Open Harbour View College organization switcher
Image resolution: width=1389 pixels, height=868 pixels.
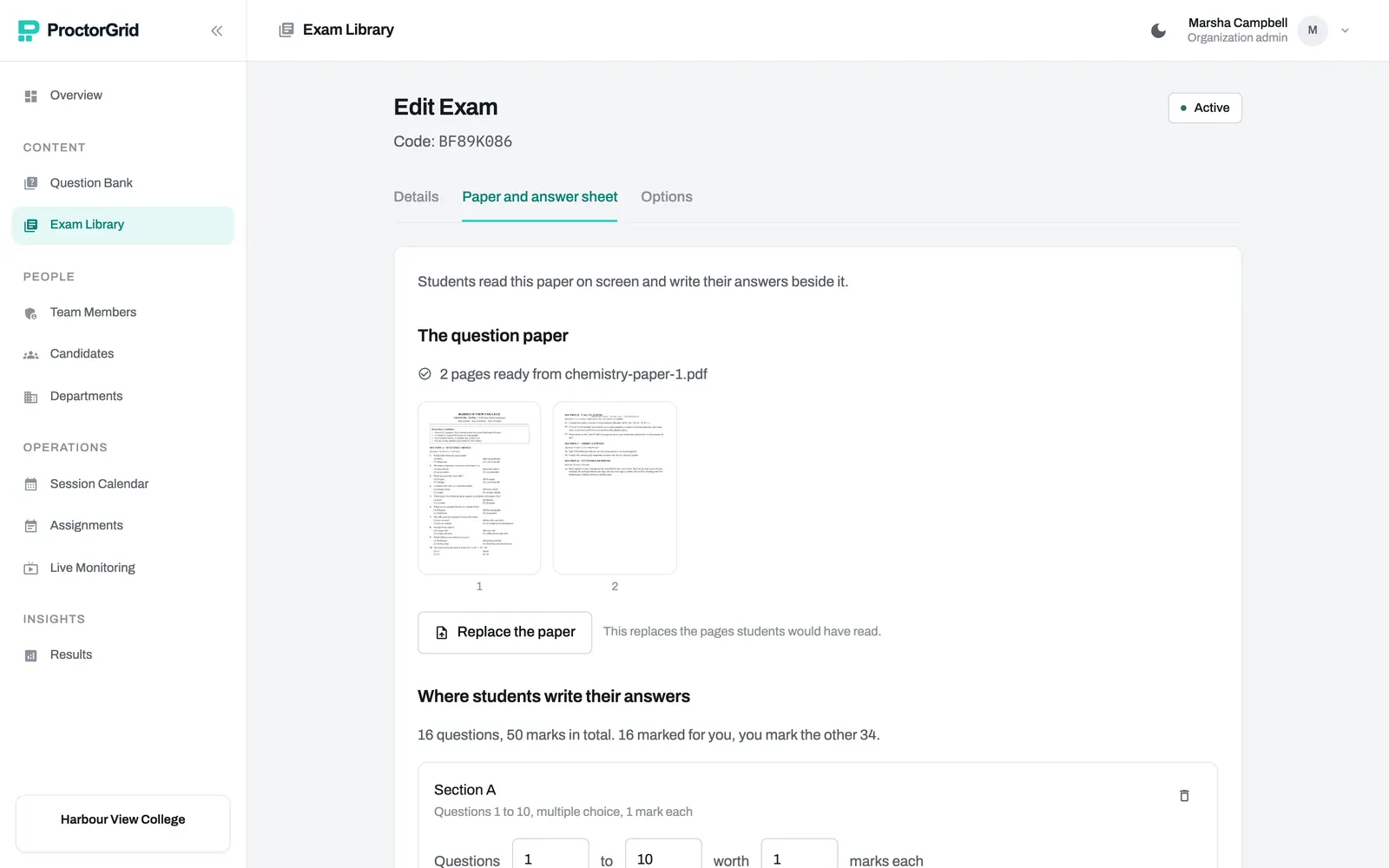[x=122, y=820]
